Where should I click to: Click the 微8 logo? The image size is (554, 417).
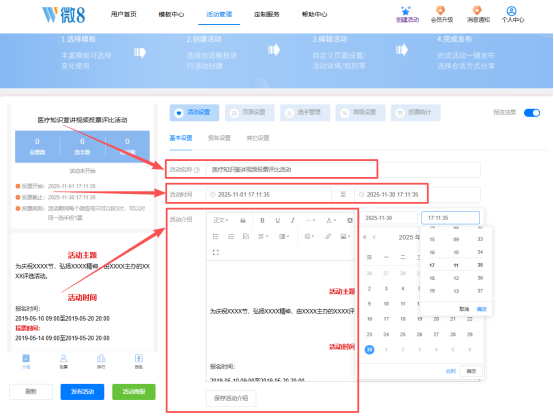pyautogui.click(x=64, y=15)
